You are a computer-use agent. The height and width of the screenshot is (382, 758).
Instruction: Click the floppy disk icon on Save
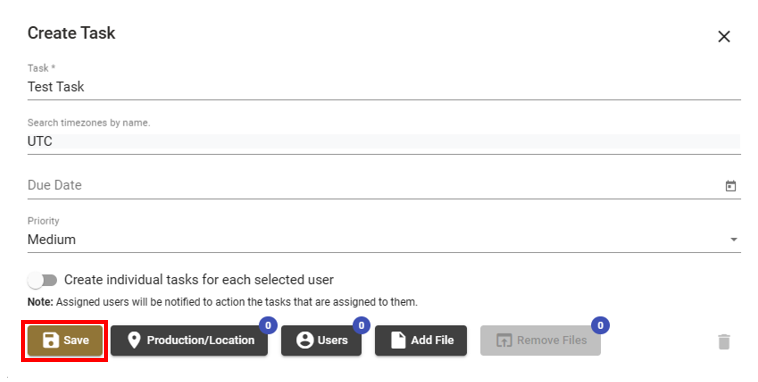coord(50,340)
